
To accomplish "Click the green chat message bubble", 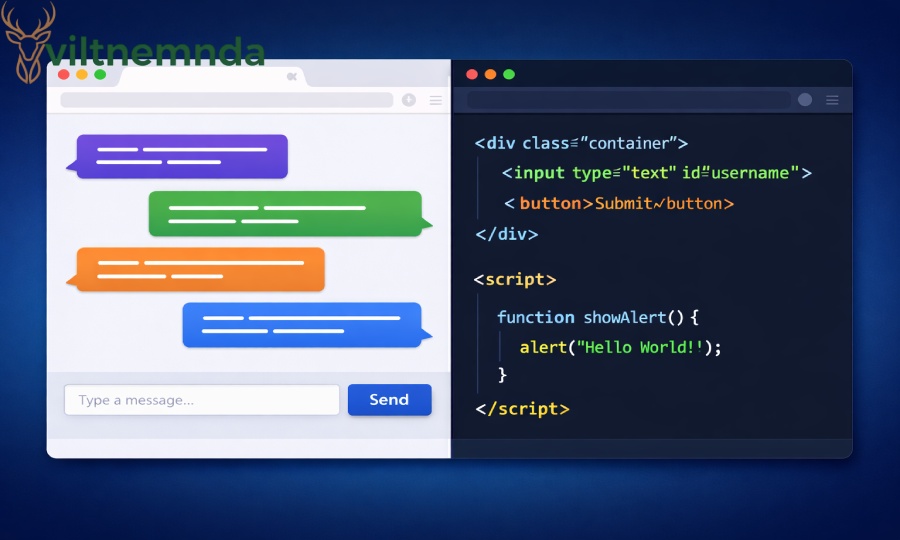I will [290, 213].
